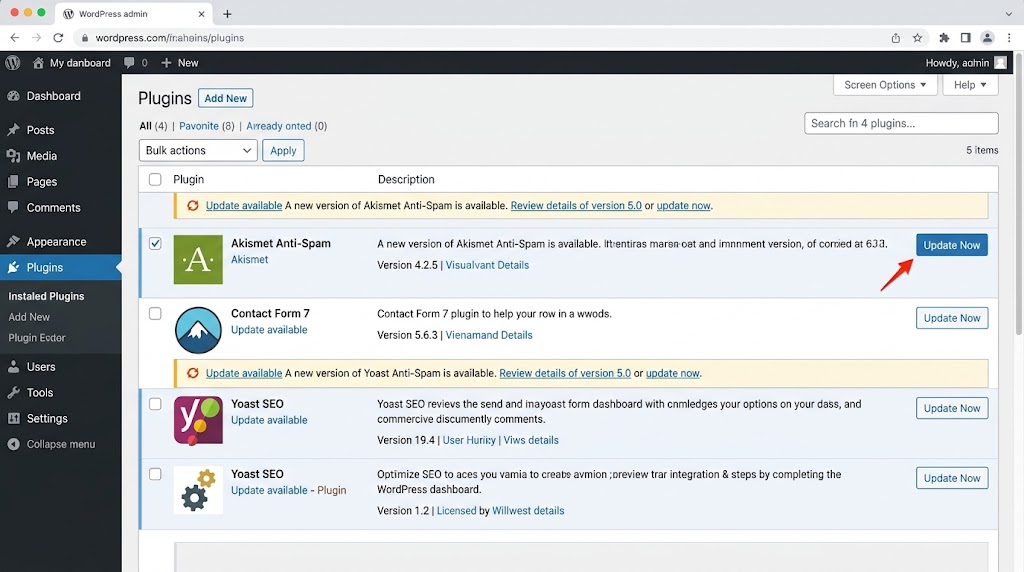
Task: Sort by Plugin column header
Action: point(188,179)
